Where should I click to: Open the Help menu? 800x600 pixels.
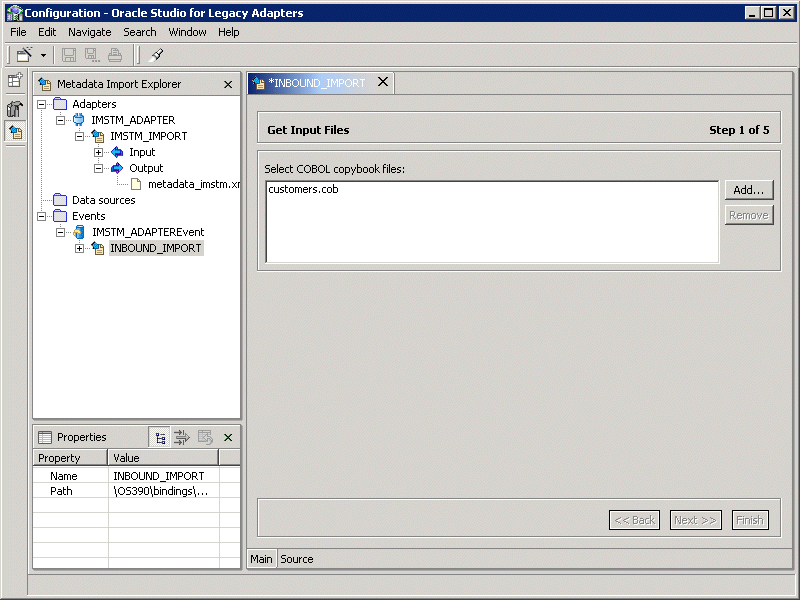coord(229,32)
